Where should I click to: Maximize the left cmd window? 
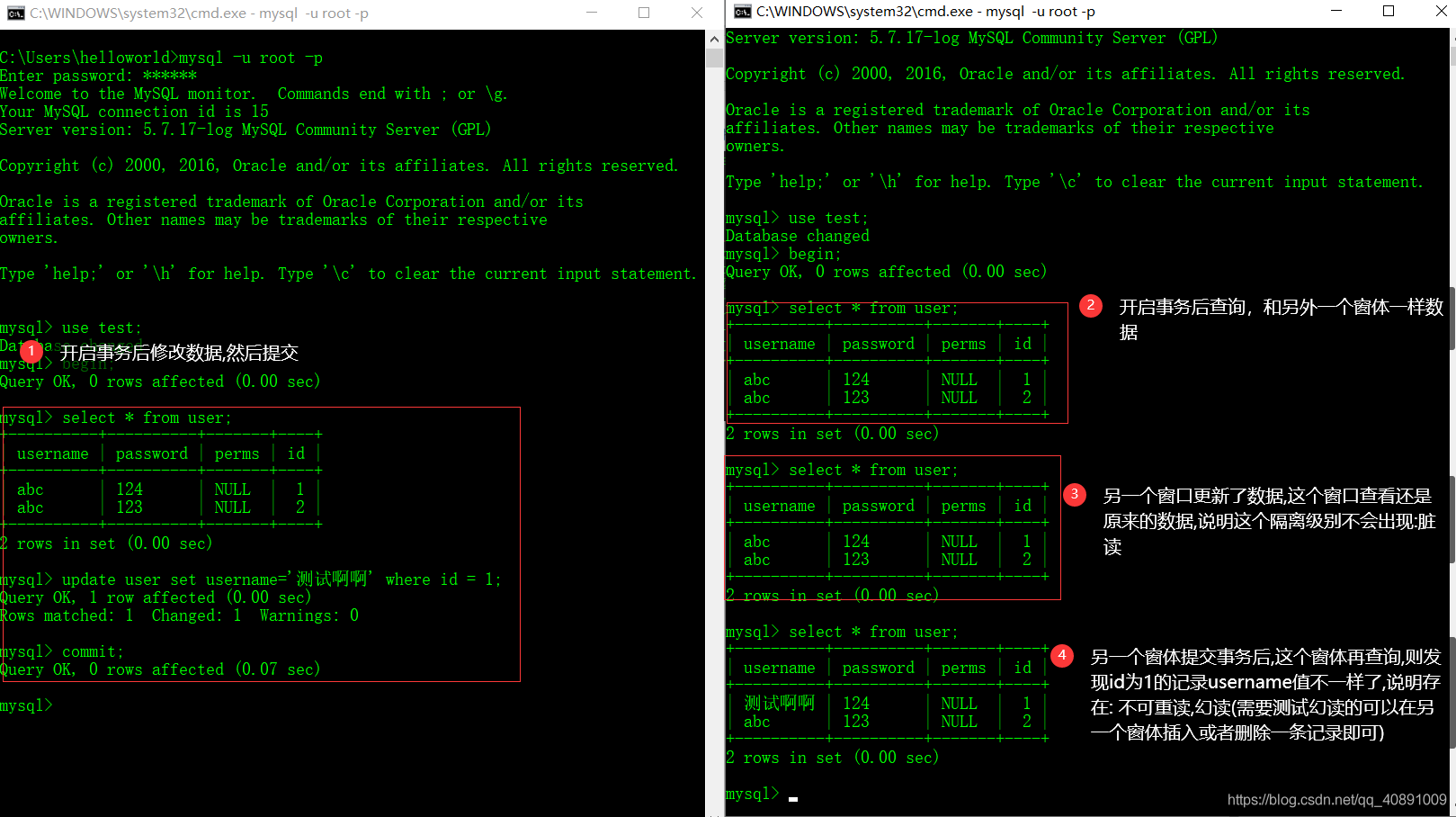[644, 13]
